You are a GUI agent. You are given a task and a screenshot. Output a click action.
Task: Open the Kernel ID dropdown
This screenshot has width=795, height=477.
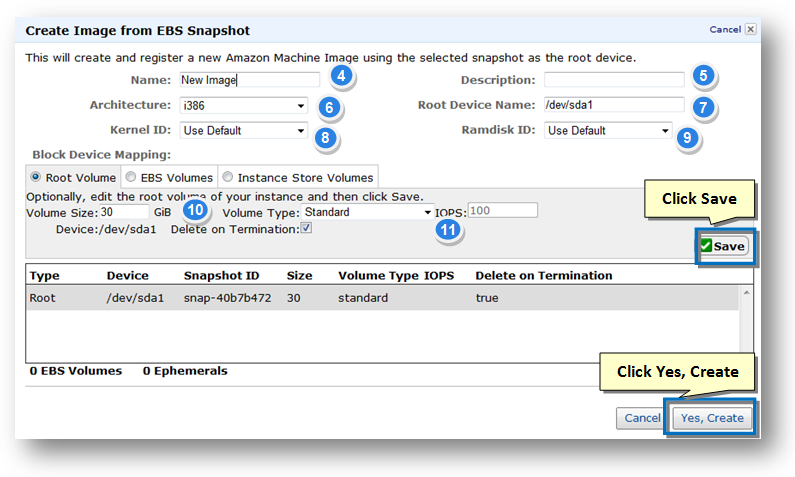243,130
